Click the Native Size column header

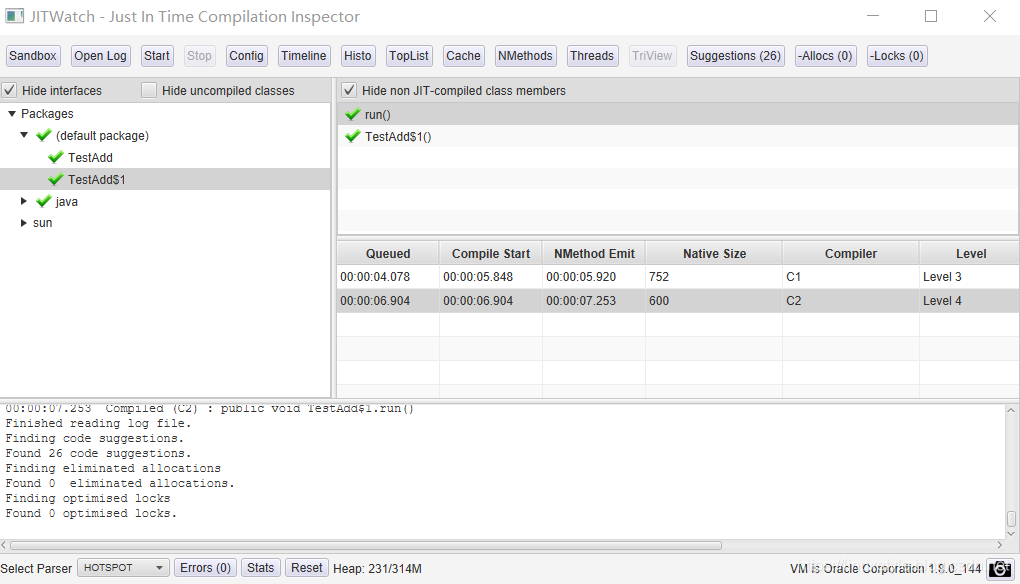point(714,254)
